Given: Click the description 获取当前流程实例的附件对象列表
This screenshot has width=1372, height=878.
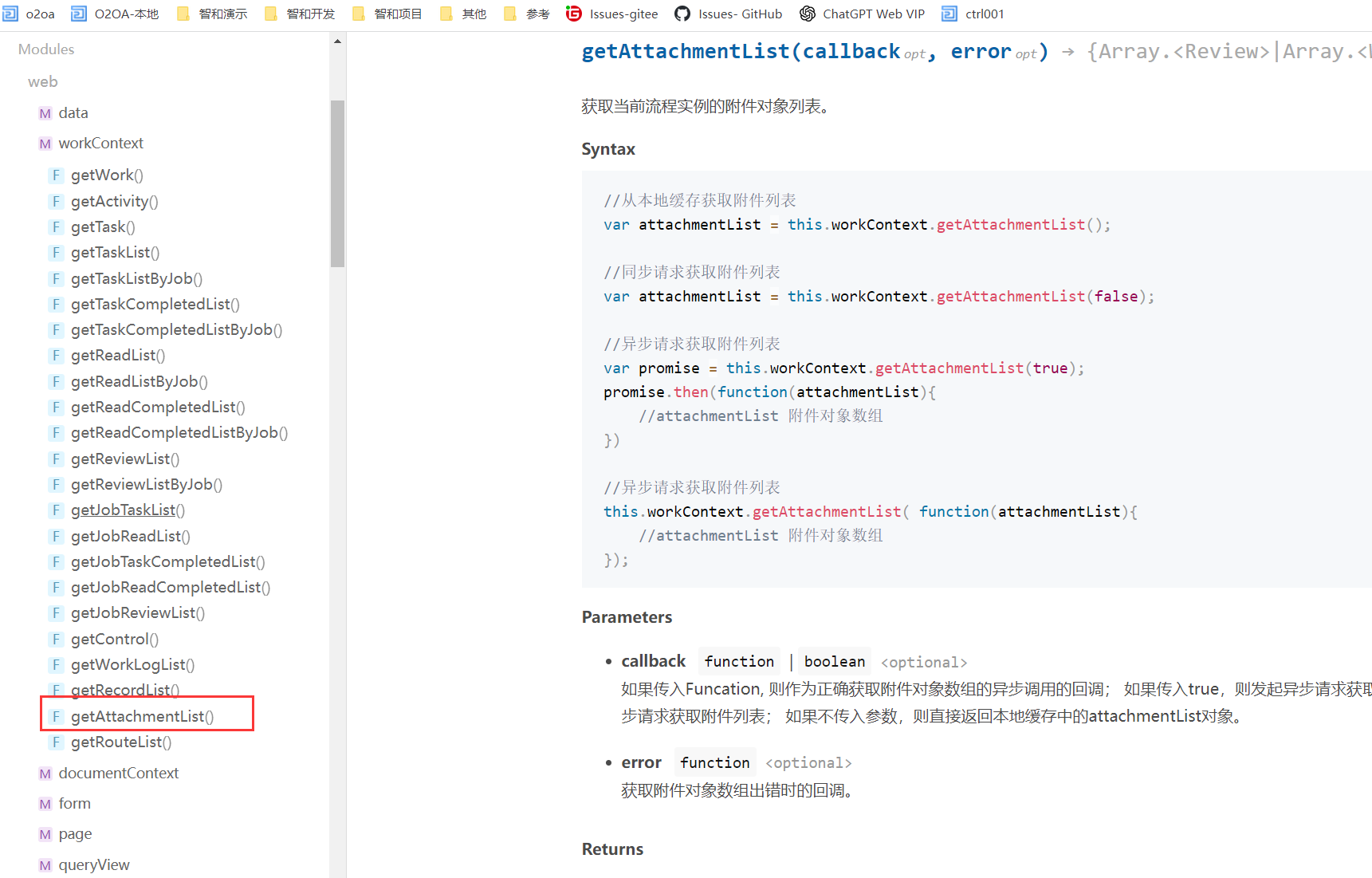Looking at the screenshot, I should (706, 106).
